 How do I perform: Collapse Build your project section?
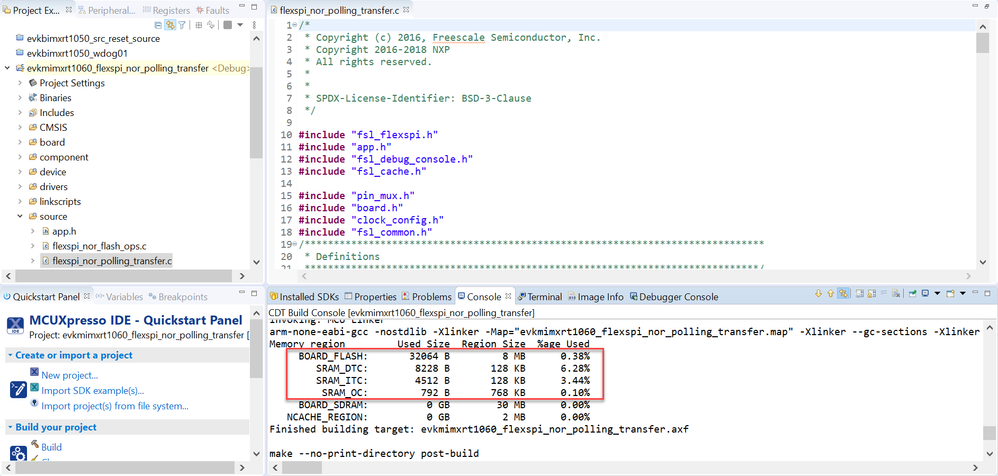pyautogui.click(x=10, y=427)
